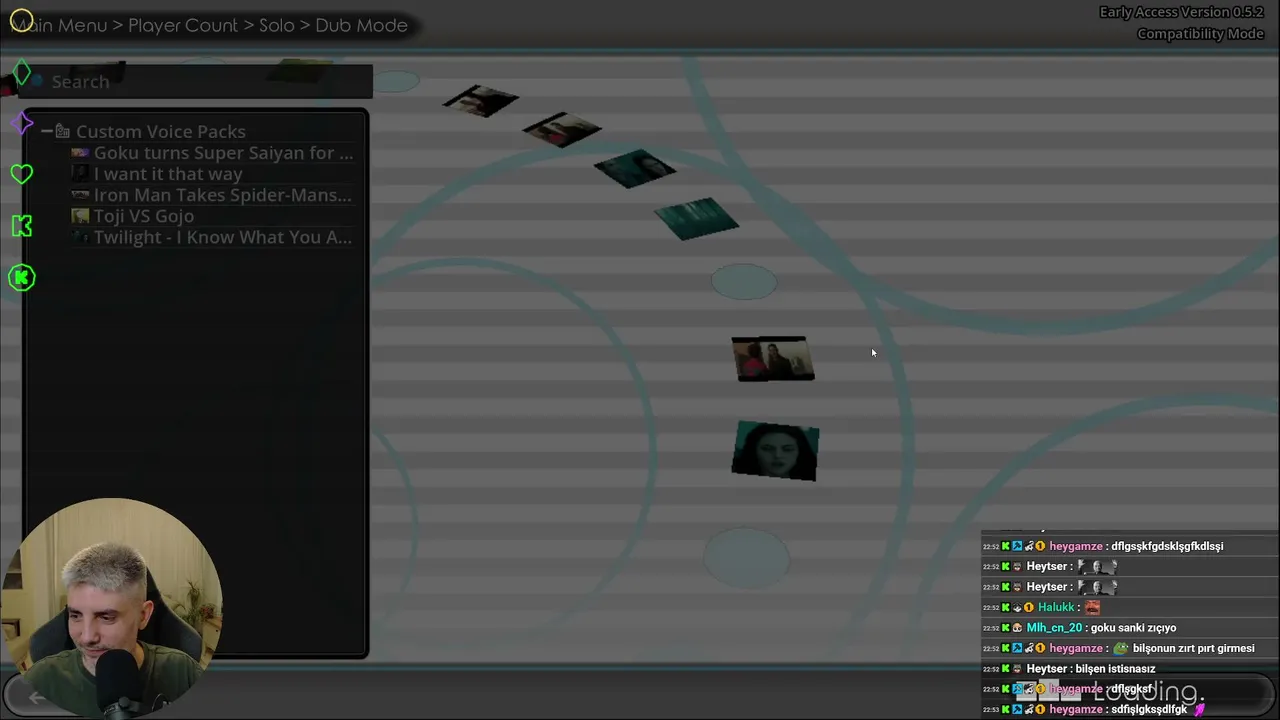Click the thumbnail showing two seated people
The image size is (1280, 720).
tap(773, 359)
